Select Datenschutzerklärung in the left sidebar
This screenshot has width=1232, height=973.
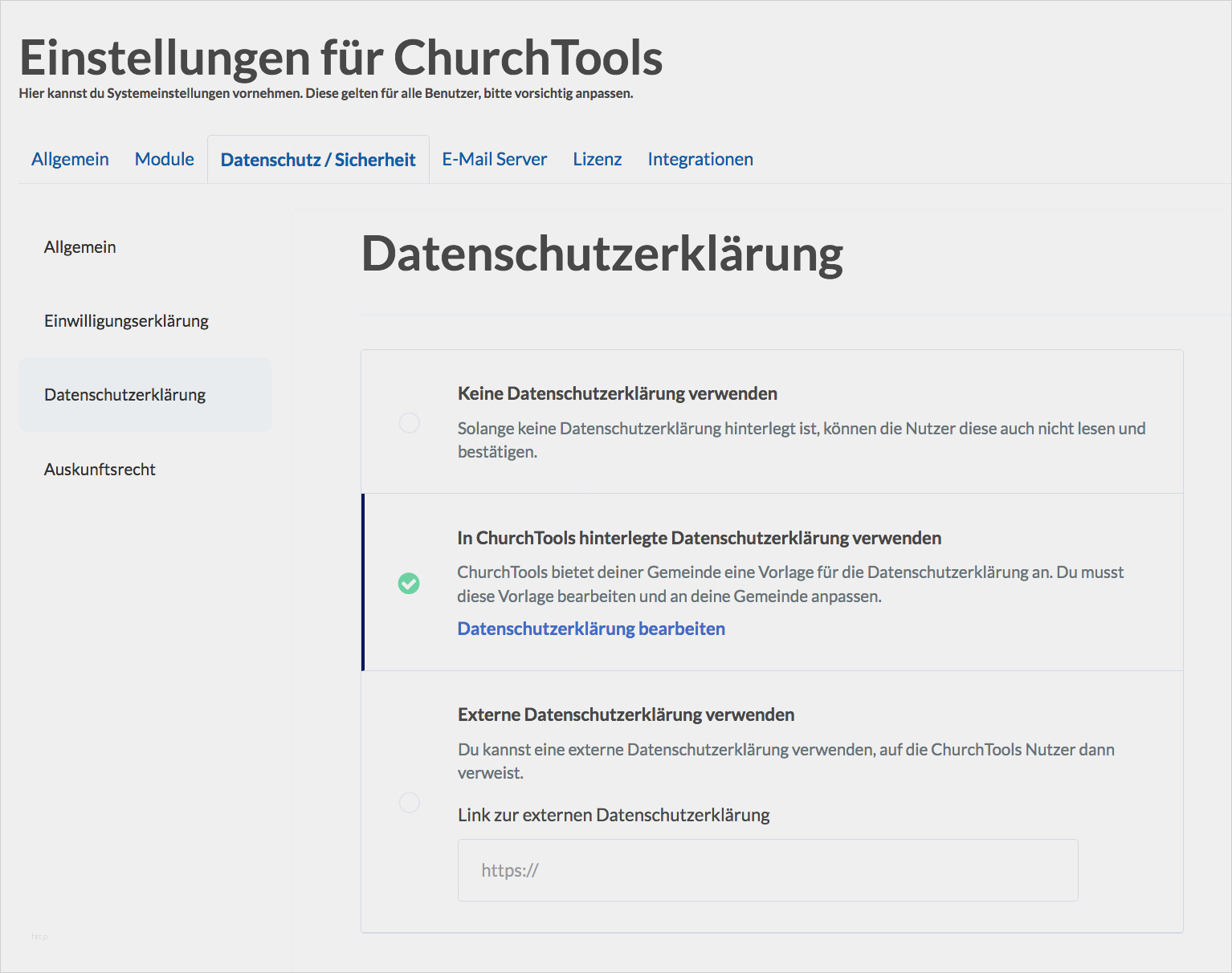[x=124, y=395]
